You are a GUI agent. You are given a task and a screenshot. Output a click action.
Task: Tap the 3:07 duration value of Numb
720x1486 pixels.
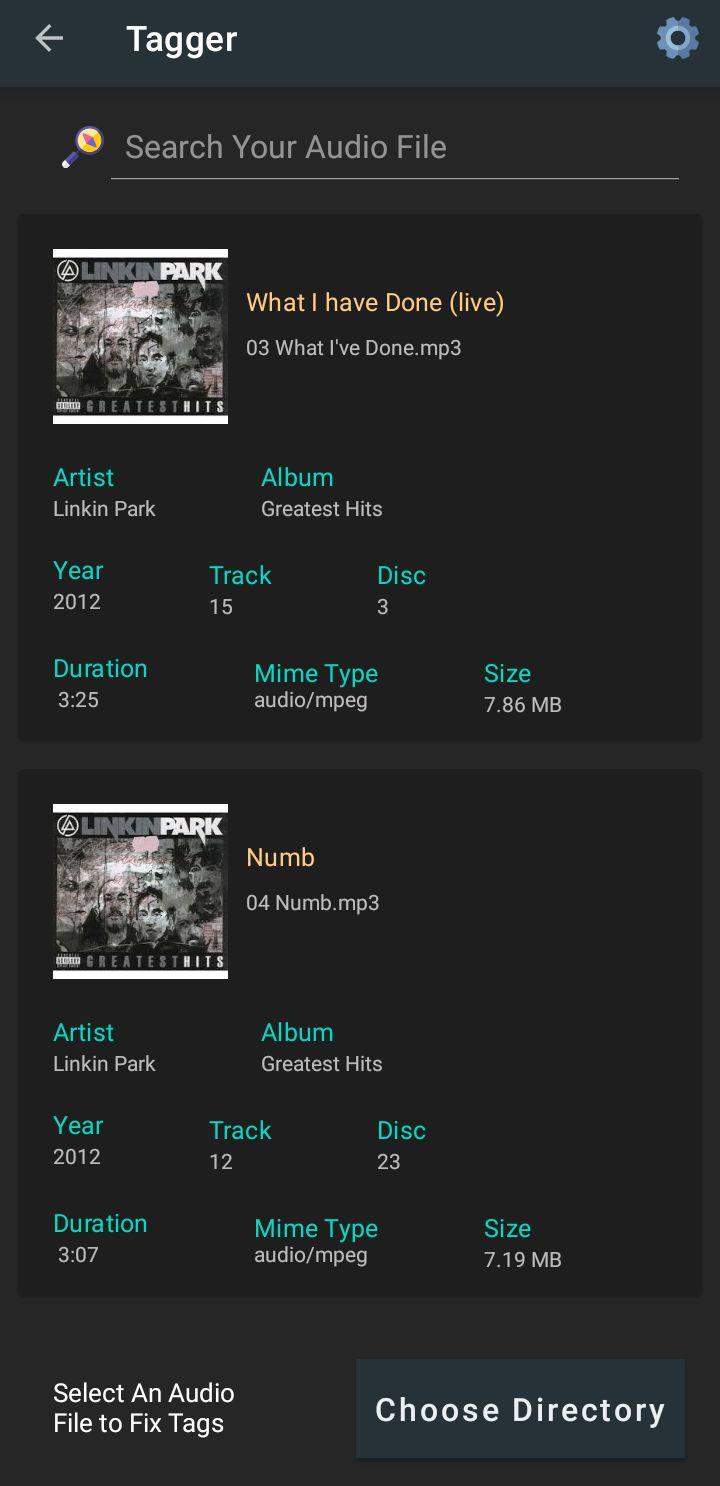(78, 1254)
